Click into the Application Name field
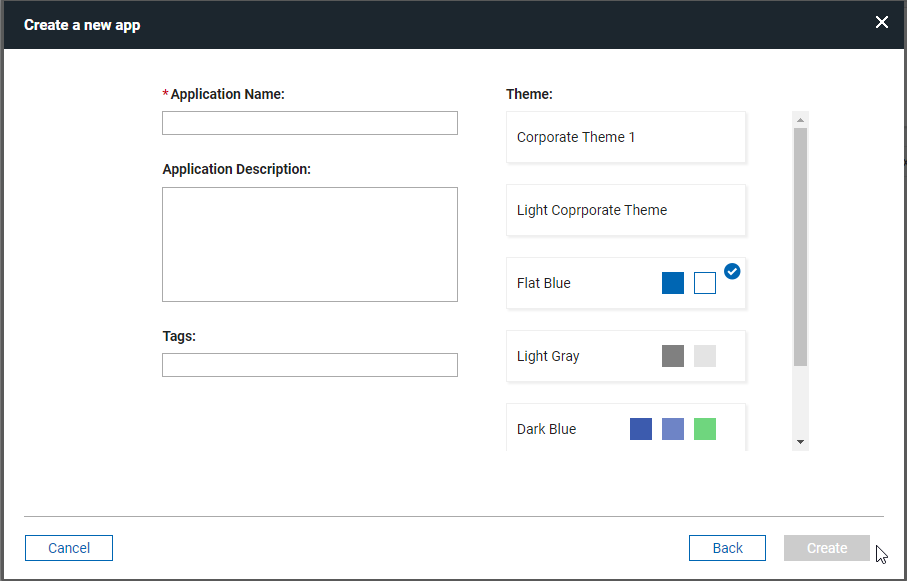This screenshot has height=581, width=907. tap(309, 122)
